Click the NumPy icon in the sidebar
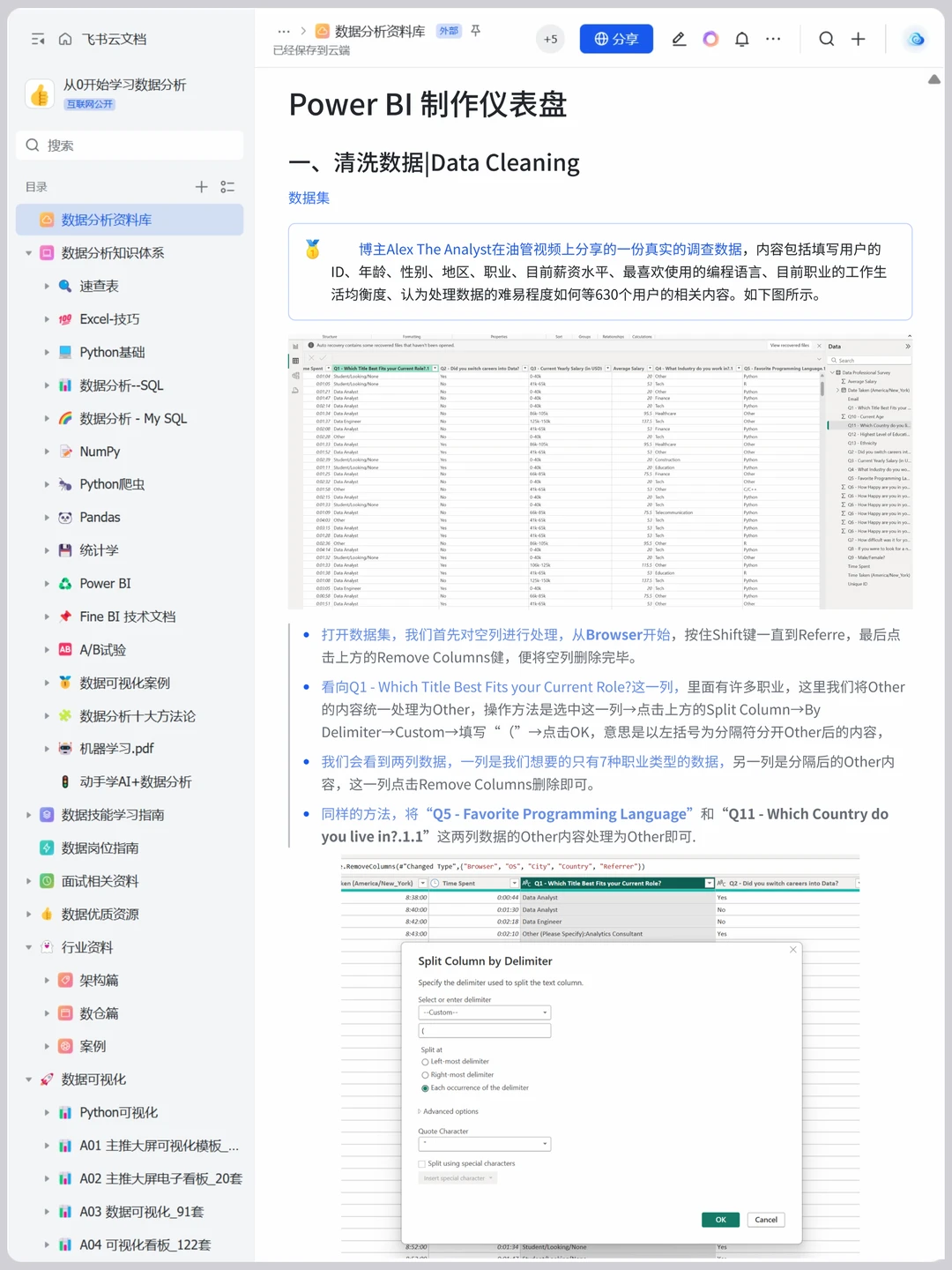 coord(64,451)
